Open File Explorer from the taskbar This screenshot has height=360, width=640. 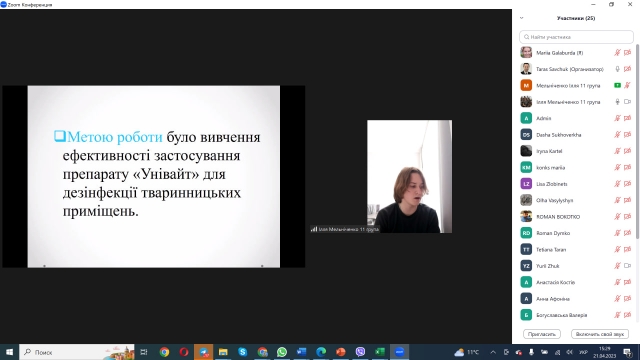pos(223,352)
